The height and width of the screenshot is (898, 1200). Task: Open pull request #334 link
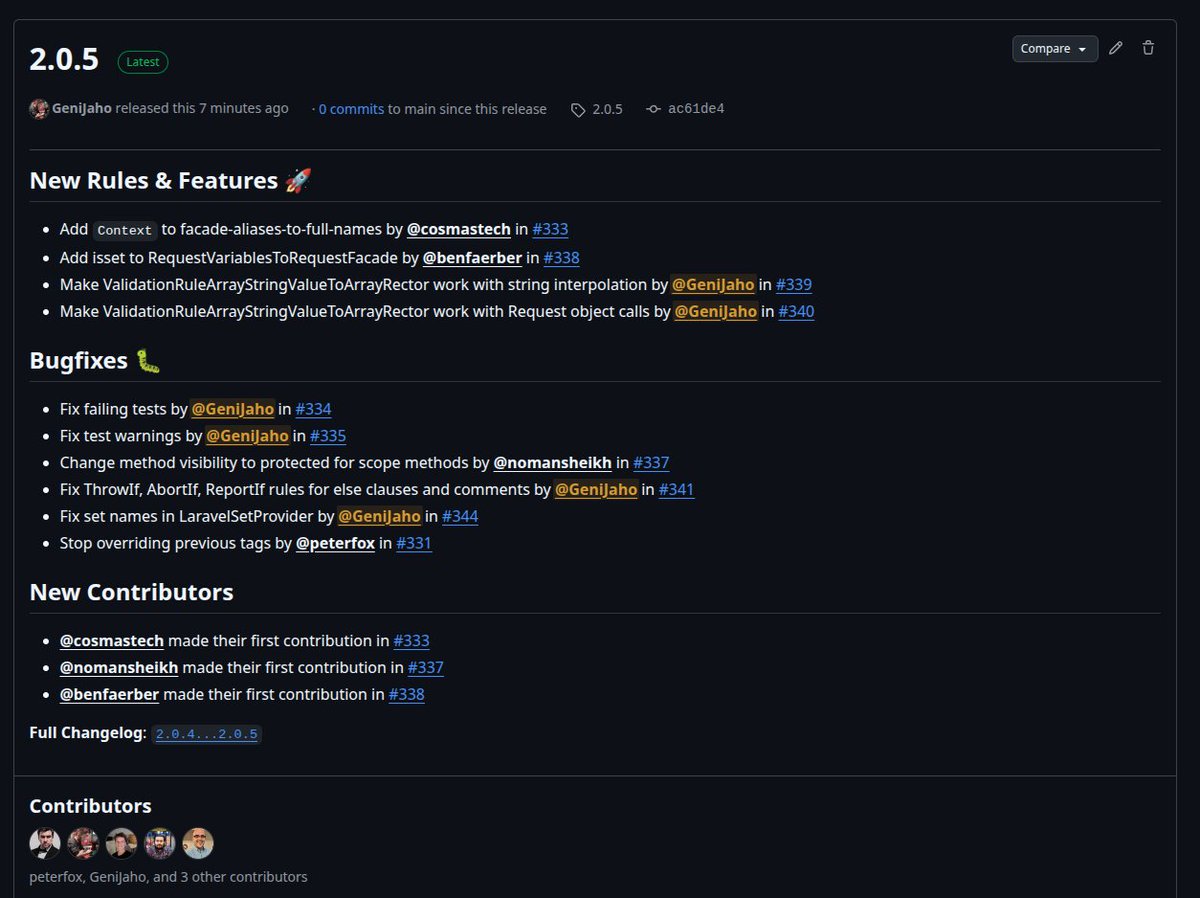(x=313, y=408)
